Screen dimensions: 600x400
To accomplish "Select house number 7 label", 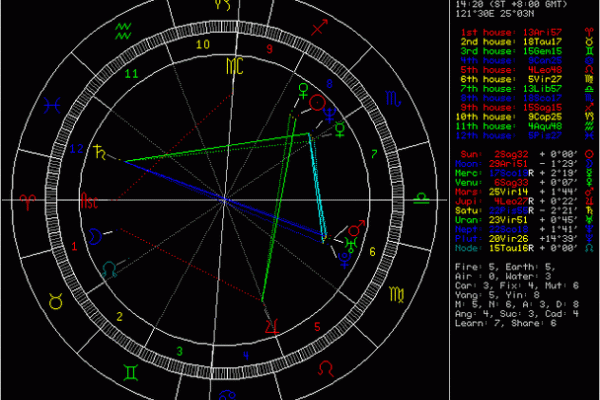I will 373,152.
